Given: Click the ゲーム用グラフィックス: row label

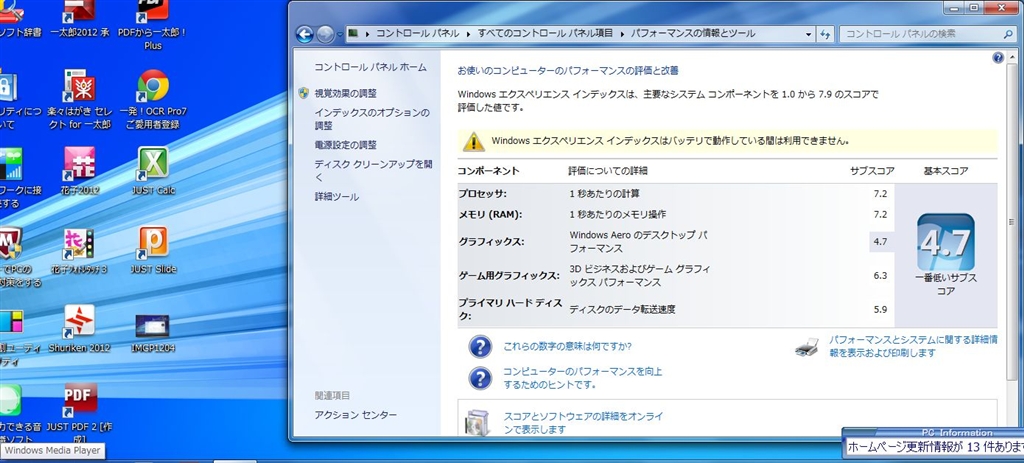Looking at the screenshot, I should click(x=509, y=276).
